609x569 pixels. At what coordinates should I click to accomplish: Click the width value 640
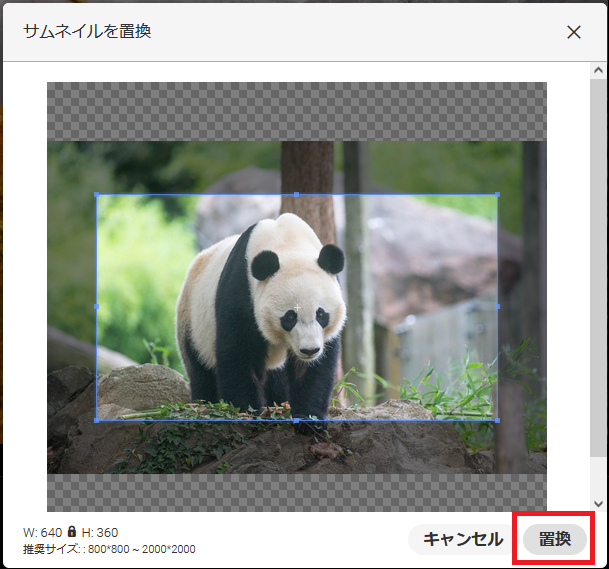click(x=52, y=532)
